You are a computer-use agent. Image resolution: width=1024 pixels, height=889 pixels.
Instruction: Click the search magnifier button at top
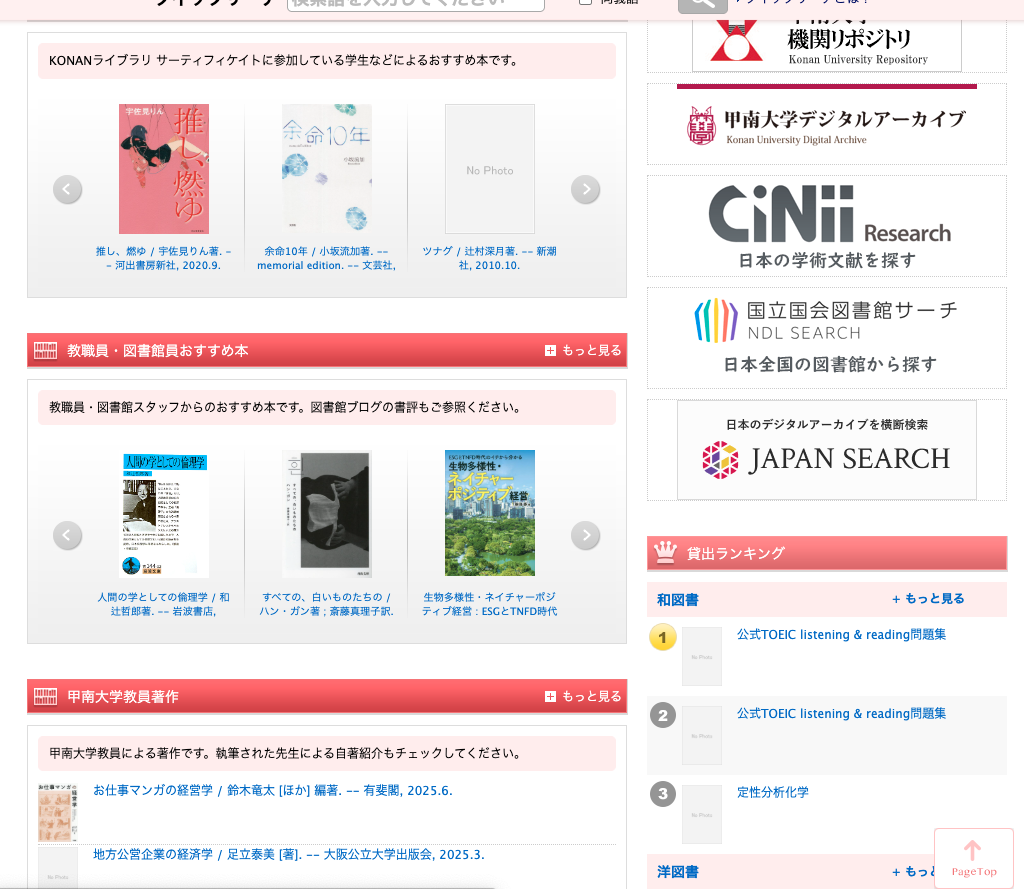pyautogui.click(x=702, y=4)
